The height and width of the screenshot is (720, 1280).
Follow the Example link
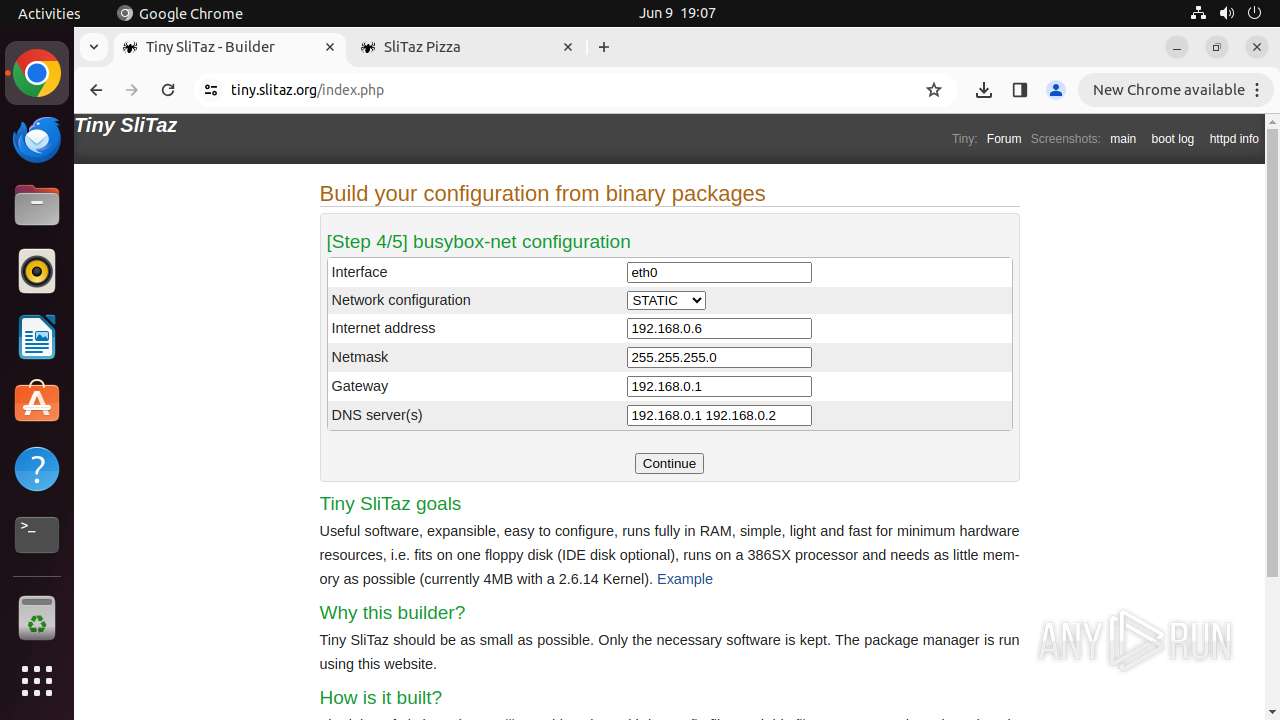tap(685, 579)
